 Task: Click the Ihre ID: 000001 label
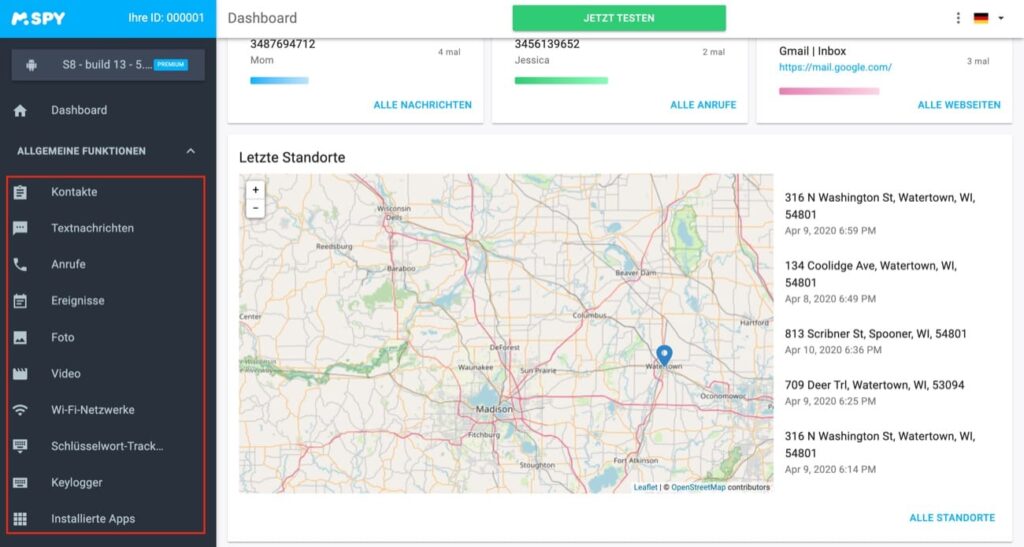click(x=167, y=18)
